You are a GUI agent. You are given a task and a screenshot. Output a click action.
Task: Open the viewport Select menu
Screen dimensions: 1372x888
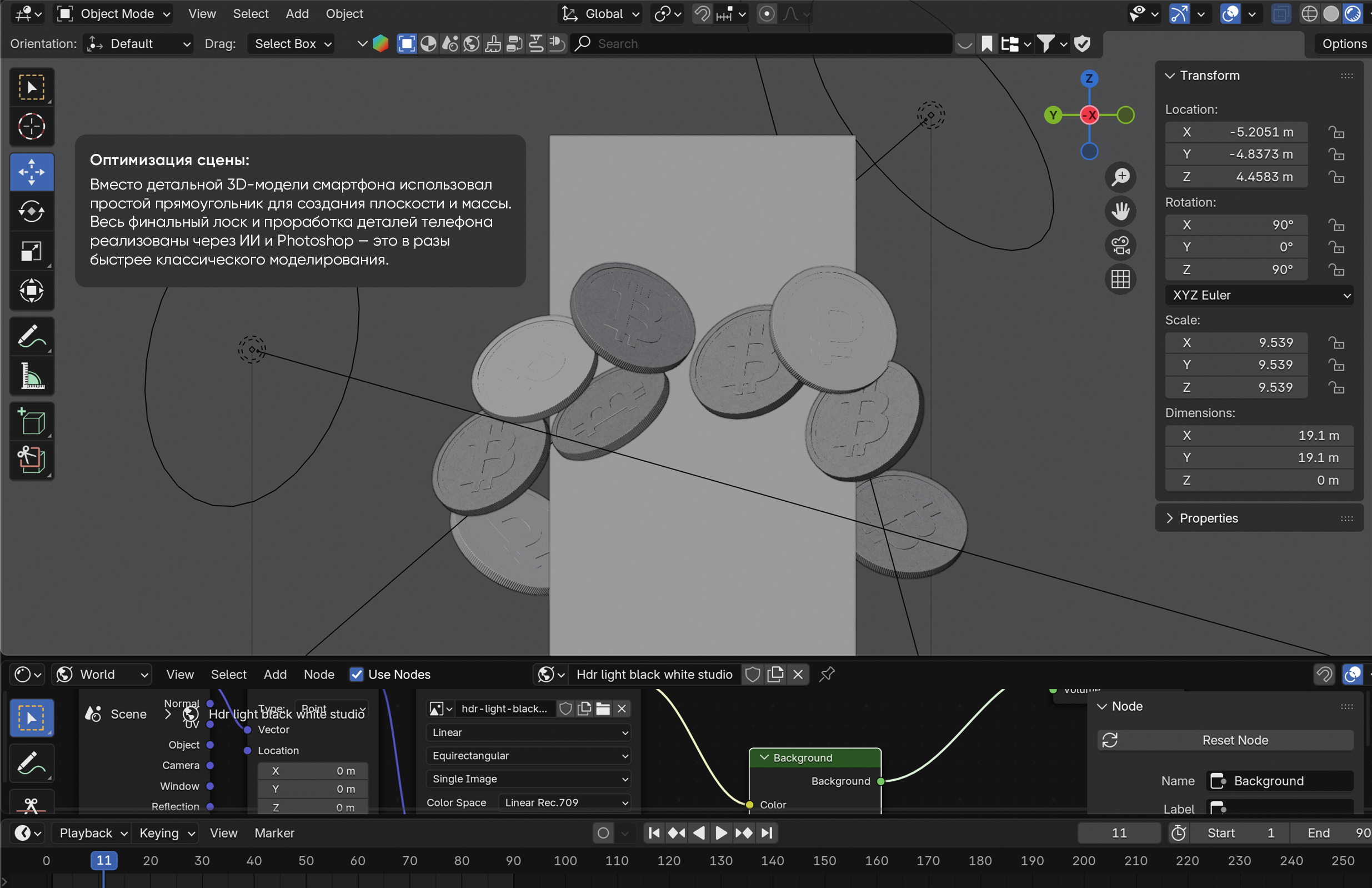tap(251, 14)
